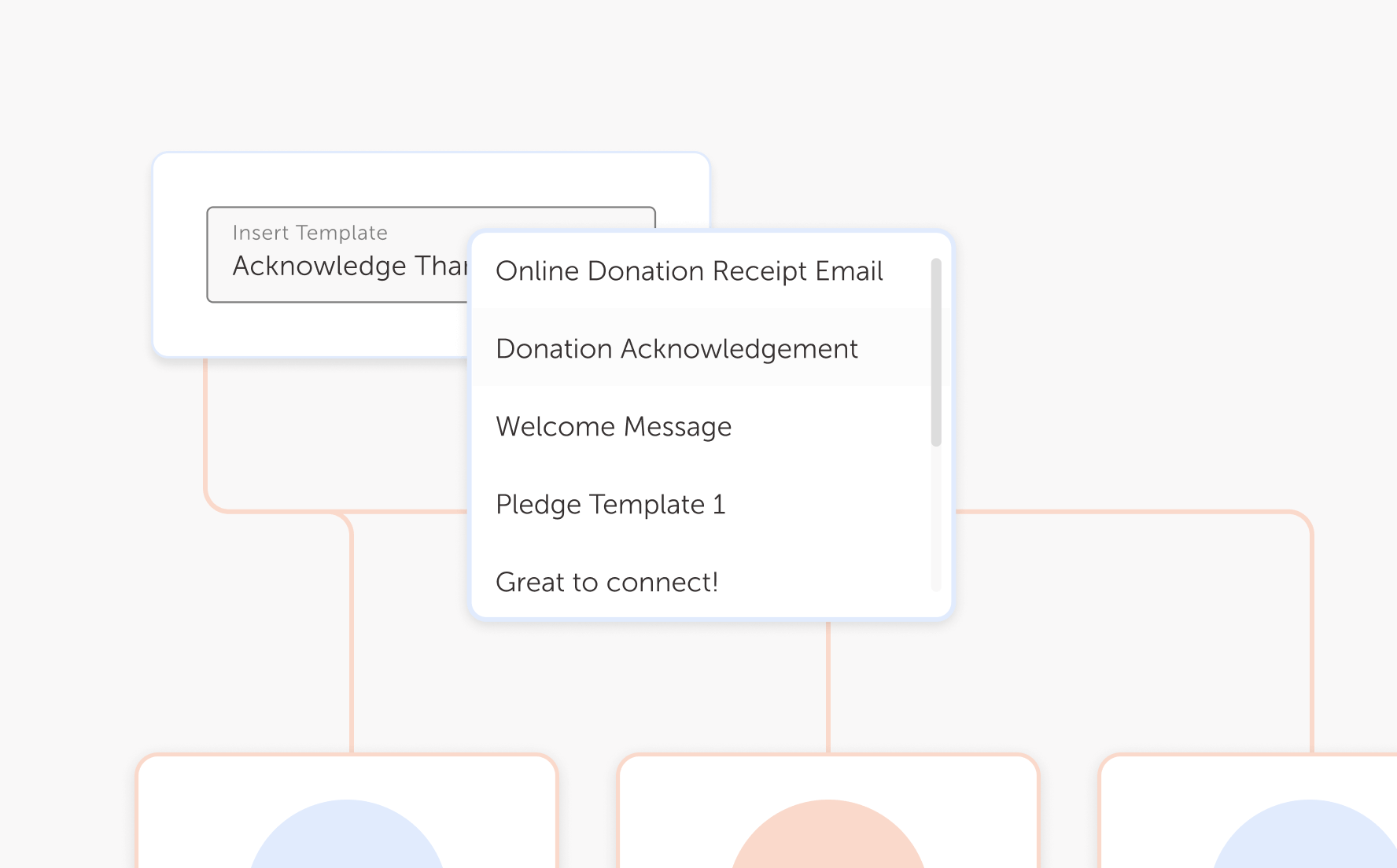The height and width of the screenshot is (868, 1397).
Task: Click the template list scrollbar thumb
Action: click(936, 352)
